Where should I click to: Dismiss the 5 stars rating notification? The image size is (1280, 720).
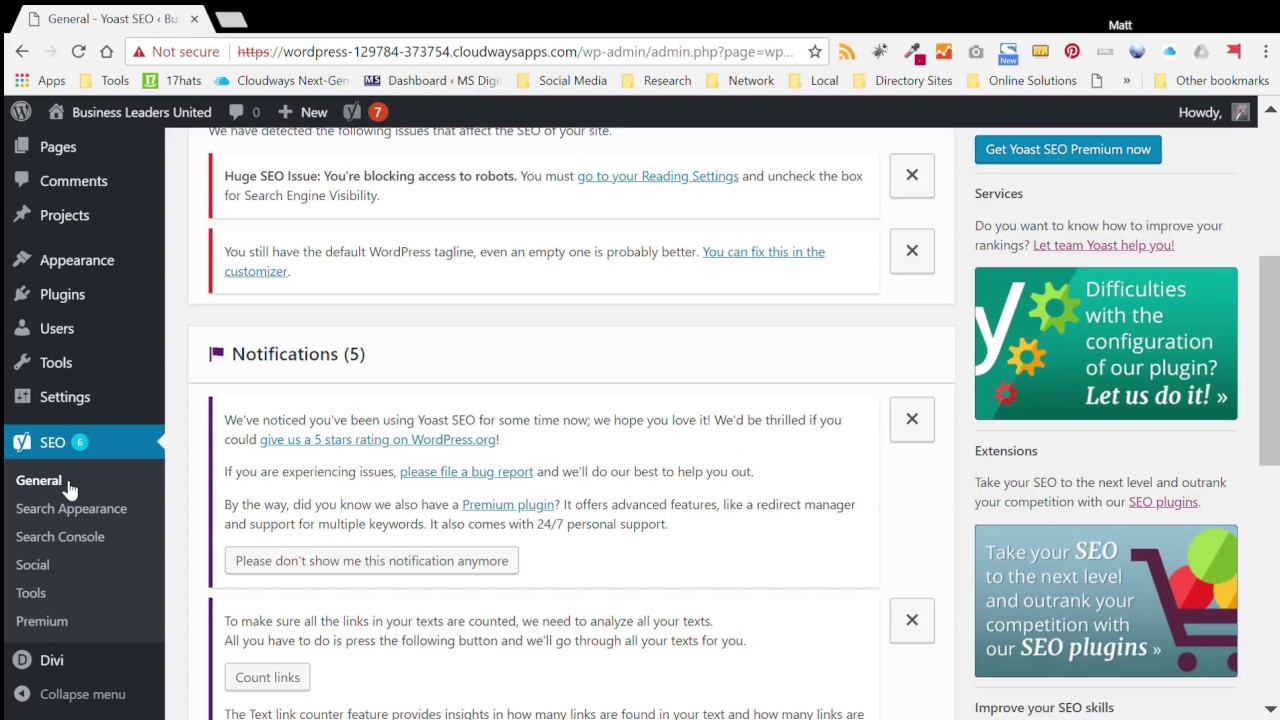tap(912, 419)
